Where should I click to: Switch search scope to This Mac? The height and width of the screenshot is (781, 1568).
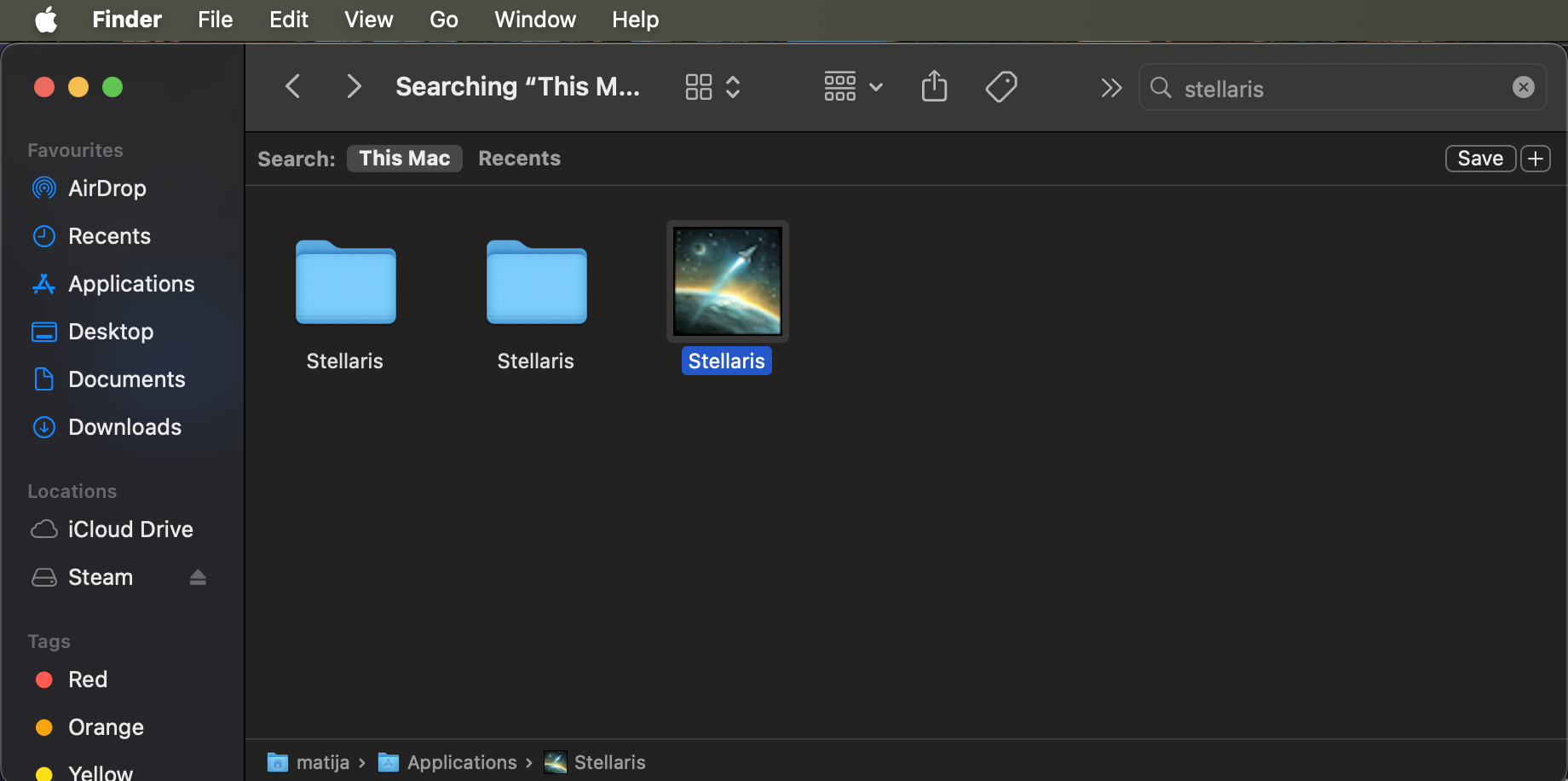pyautogui.click(x=404, y=159)
